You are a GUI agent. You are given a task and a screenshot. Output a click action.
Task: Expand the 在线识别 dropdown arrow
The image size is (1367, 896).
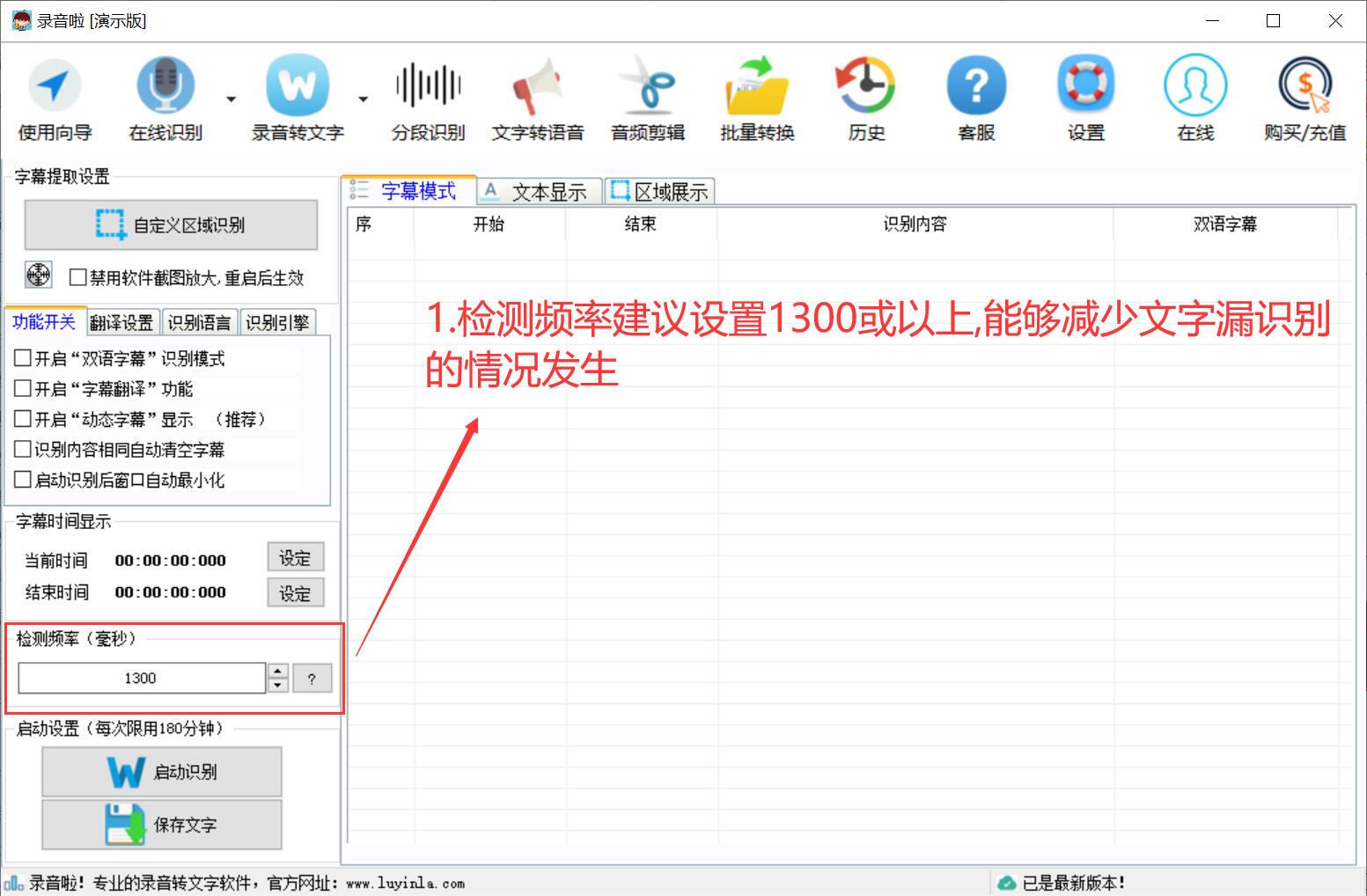point(231,99)
